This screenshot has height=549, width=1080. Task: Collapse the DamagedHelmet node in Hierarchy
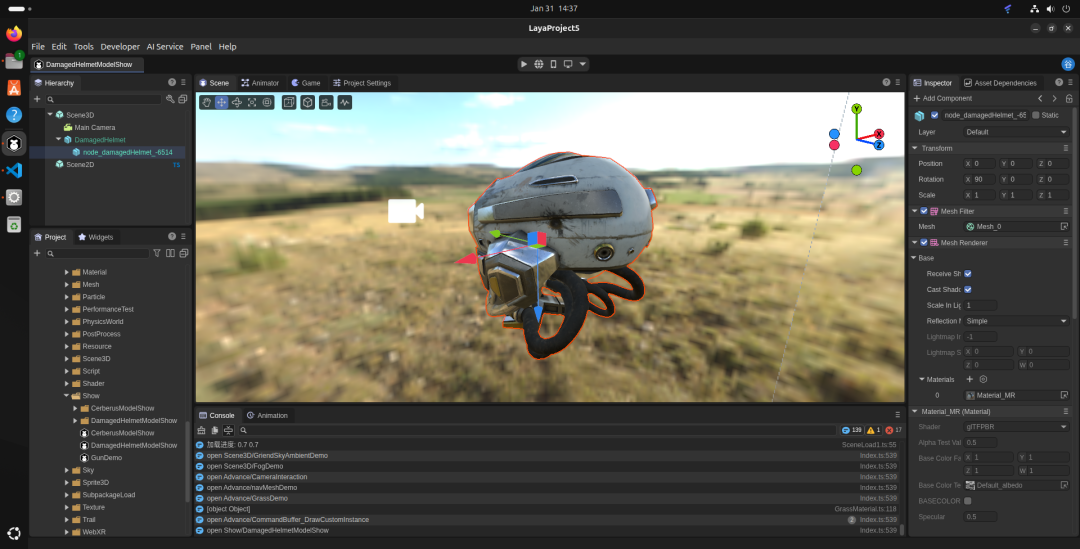(58, 140)
